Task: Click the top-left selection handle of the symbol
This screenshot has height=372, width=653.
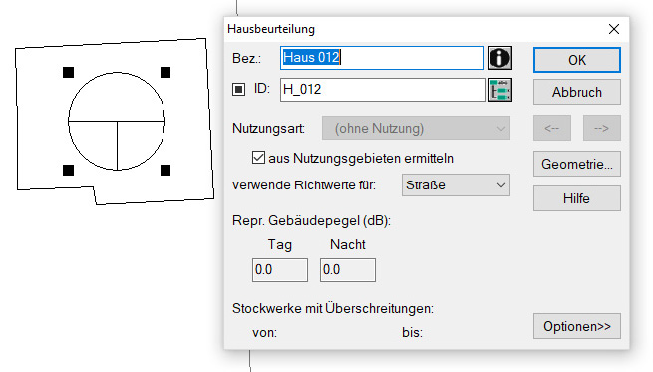Action: coord(69,72)
